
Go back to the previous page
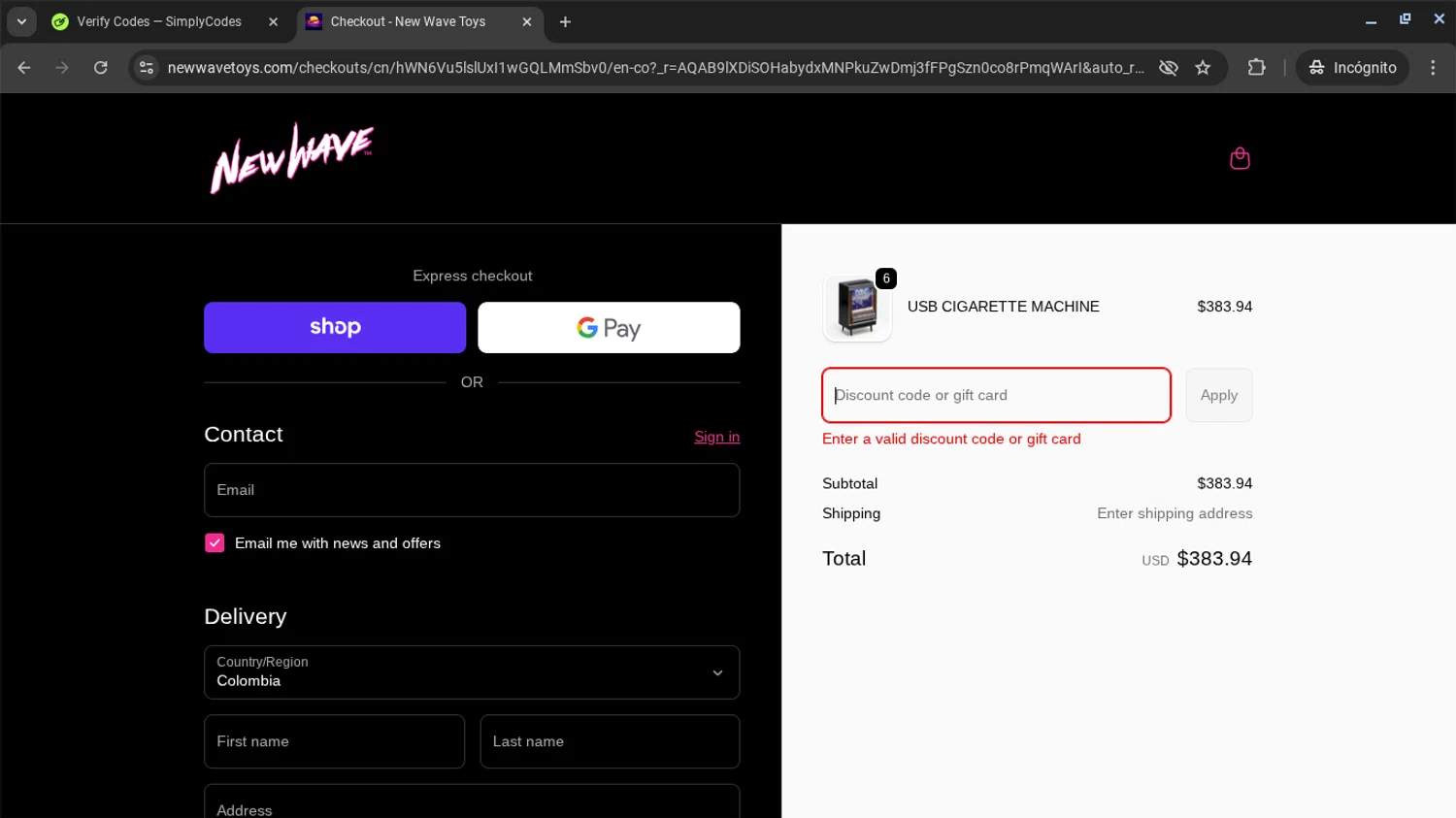(24, 68)
